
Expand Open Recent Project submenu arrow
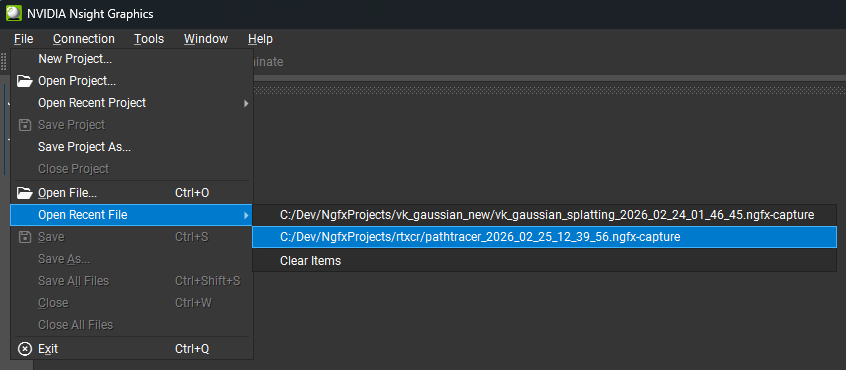[246, 103]
